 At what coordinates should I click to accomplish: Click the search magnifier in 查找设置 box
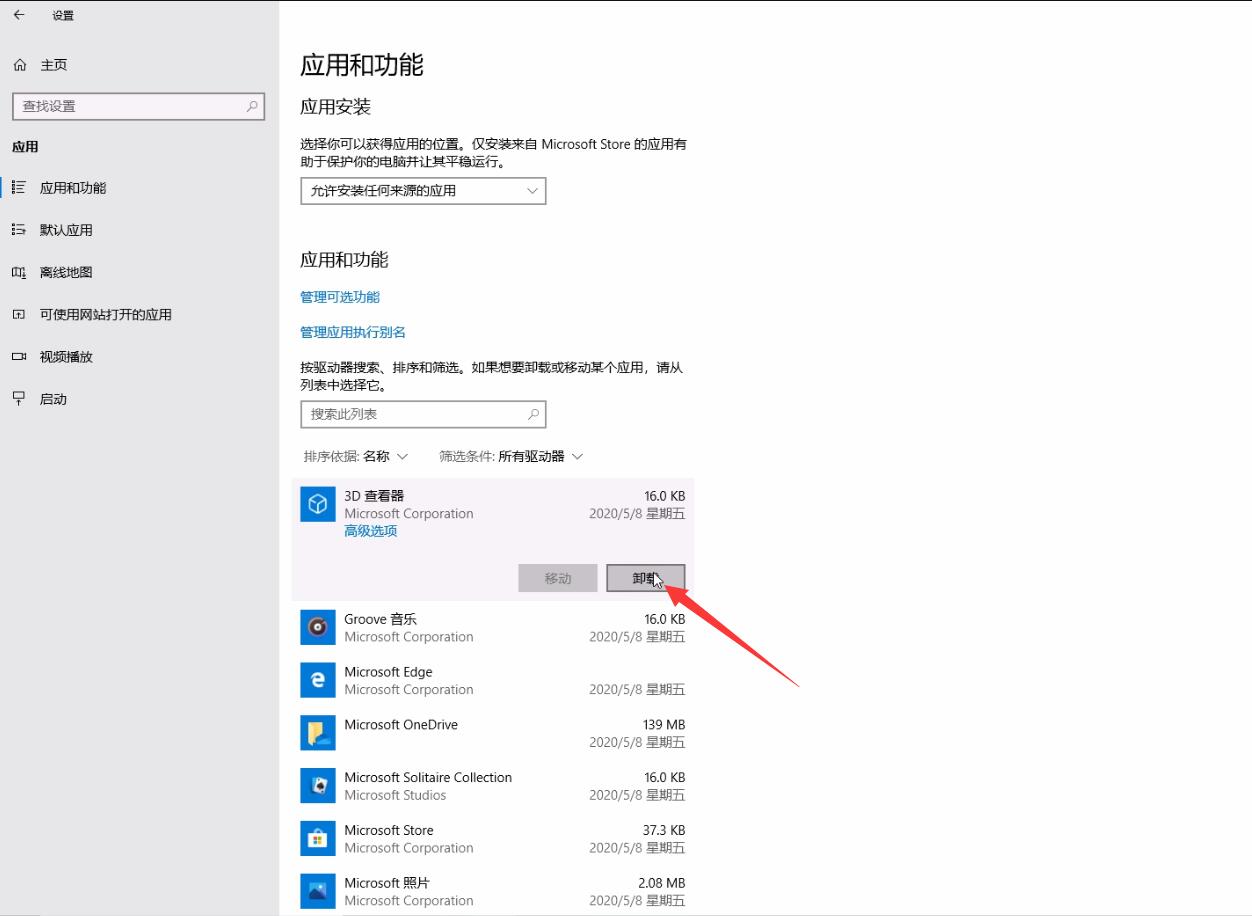click(252, 106)
